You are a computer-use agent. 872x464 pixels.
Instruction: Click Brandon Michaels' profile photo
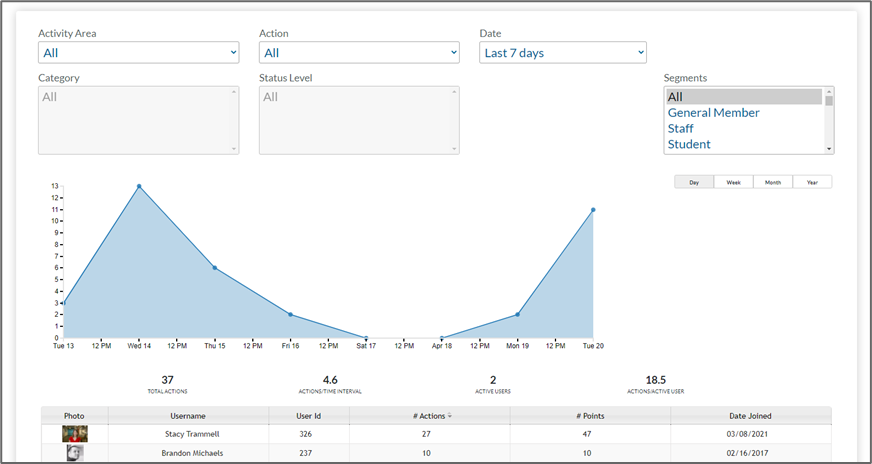click(75, 452)
